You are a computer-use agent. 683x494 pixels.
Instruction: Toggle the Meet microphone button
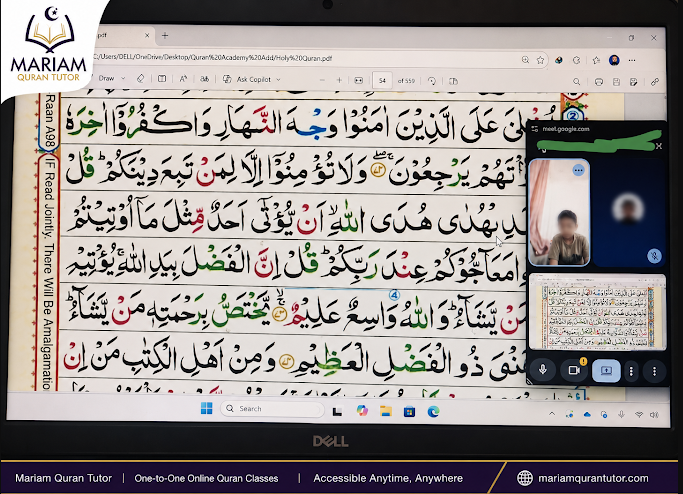click(543, 370)
